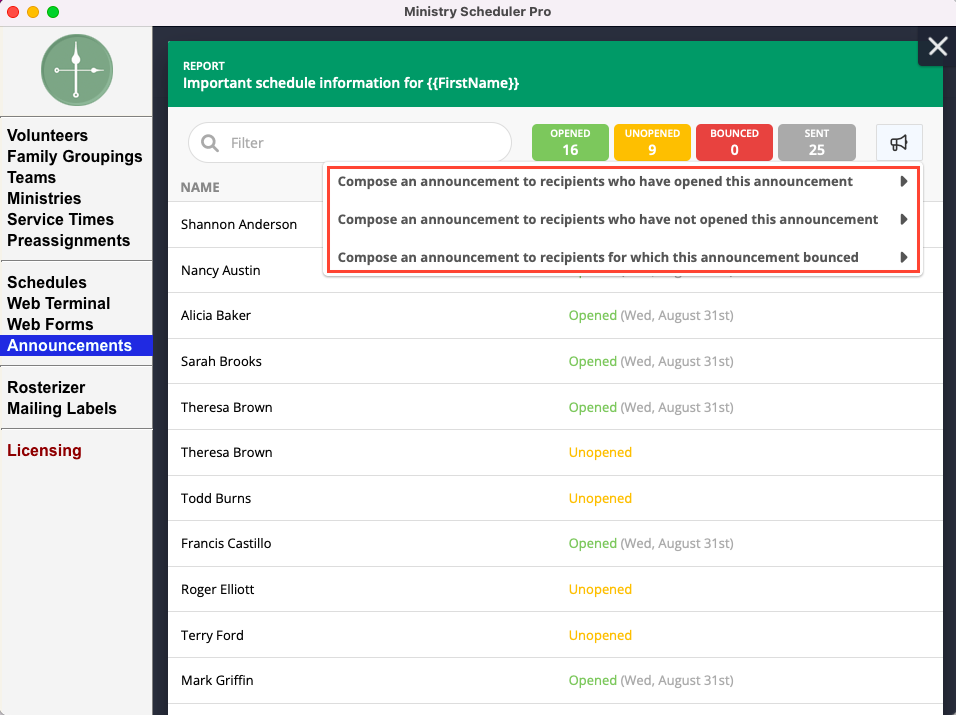Toggle the yellow Unopened 9 filter
The height and width of the screenshot is (715, 956).
tap(652, 143)
